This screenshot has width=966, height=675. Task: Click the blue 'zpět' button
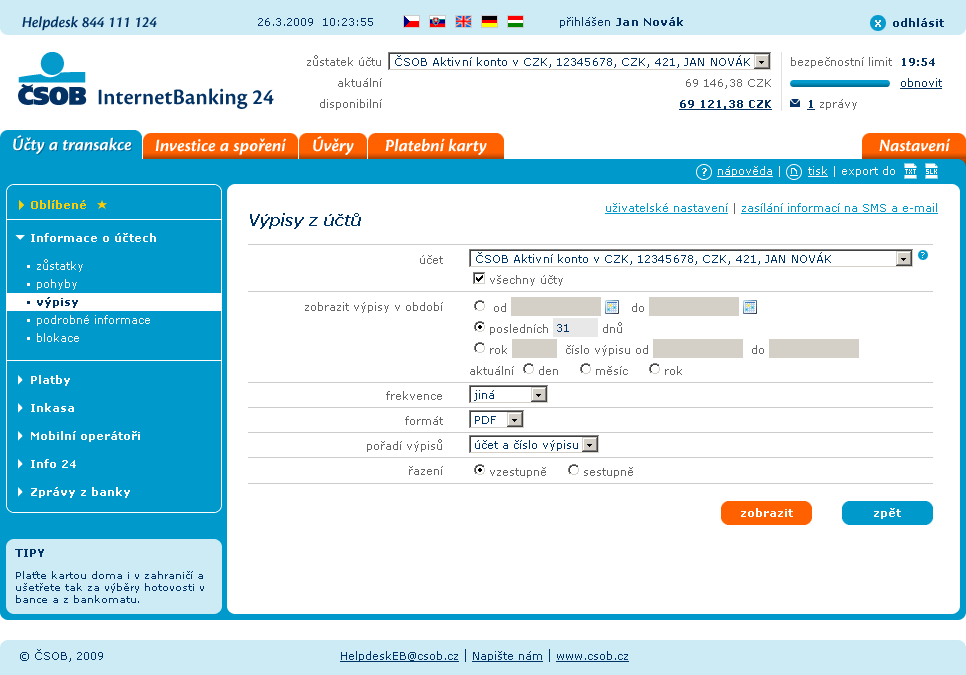(887, 513)
